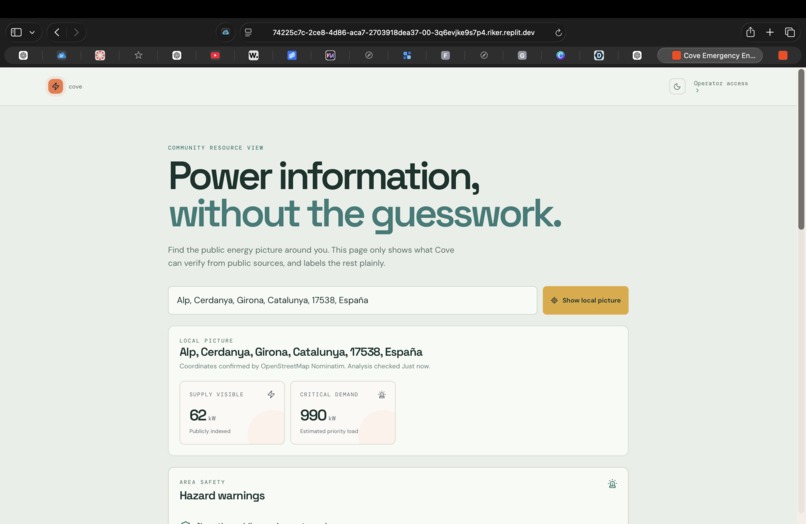Click the Local Picture location heading Alp, Cerdanya

[301, 352]
